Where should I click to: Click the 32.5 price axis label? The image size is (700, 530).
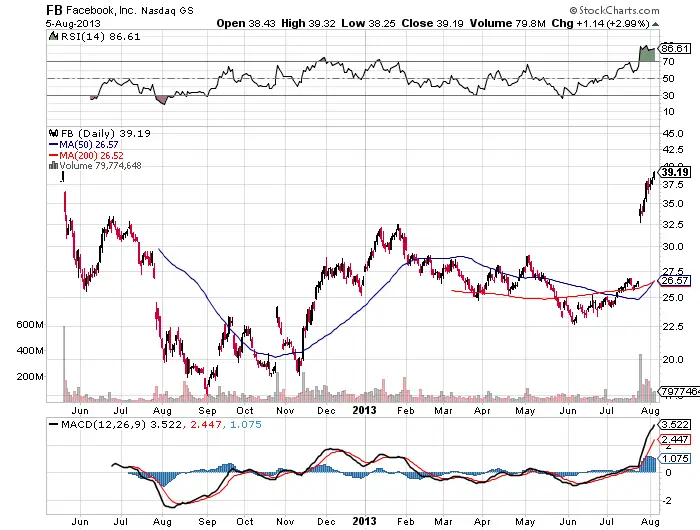[672, 224]
